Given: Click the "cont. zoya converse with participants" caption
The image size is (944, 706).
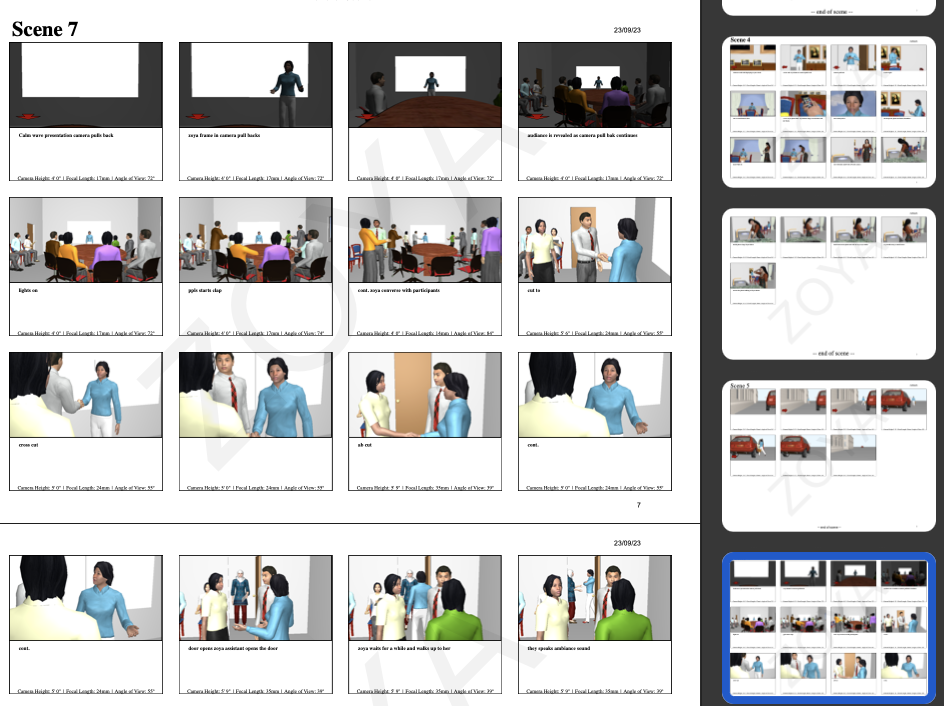Looking at the screenshot, I should click(x=398, y=290).
